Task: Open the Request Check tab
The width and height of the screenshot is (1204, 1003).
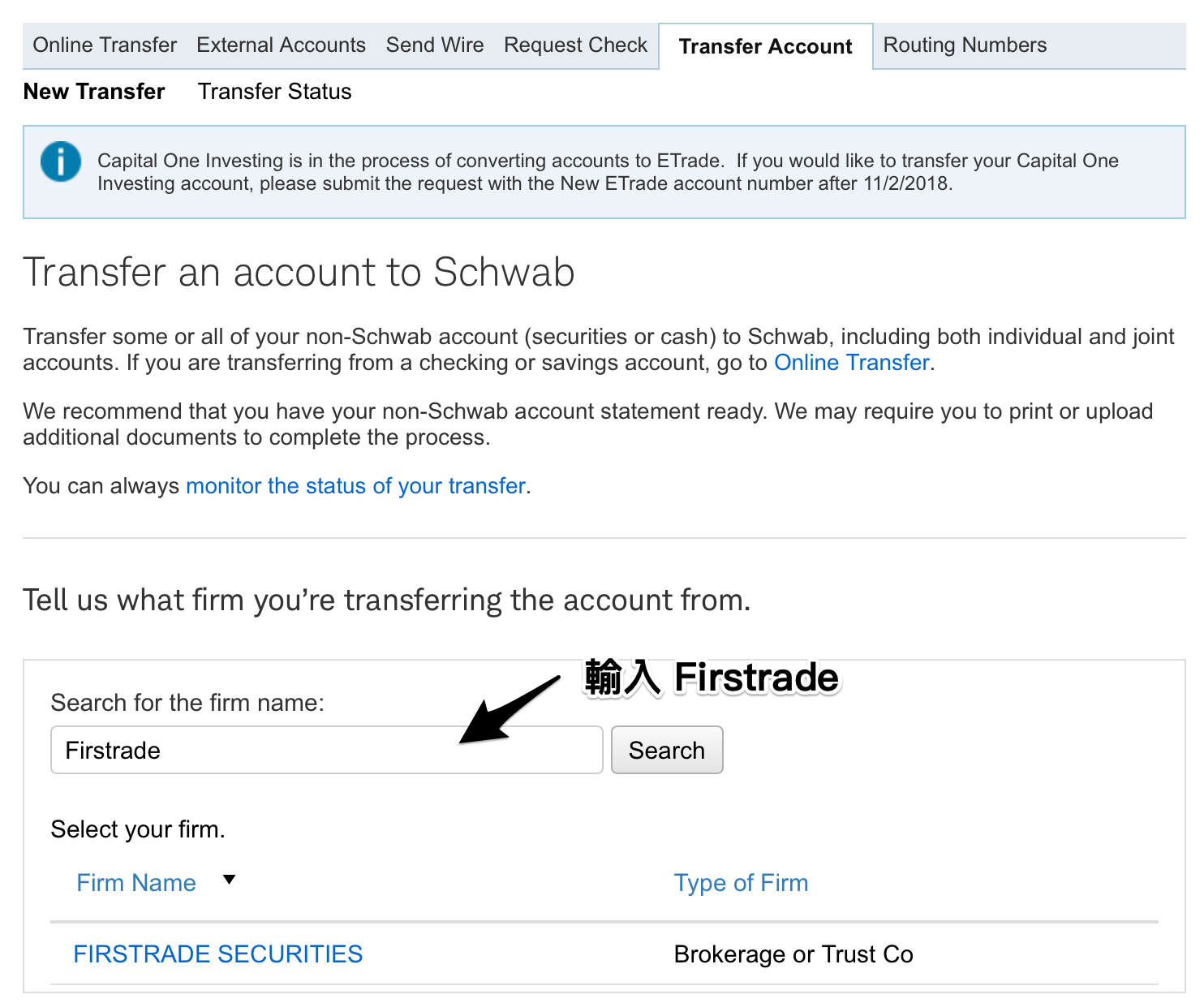Action: click(575, 45)
